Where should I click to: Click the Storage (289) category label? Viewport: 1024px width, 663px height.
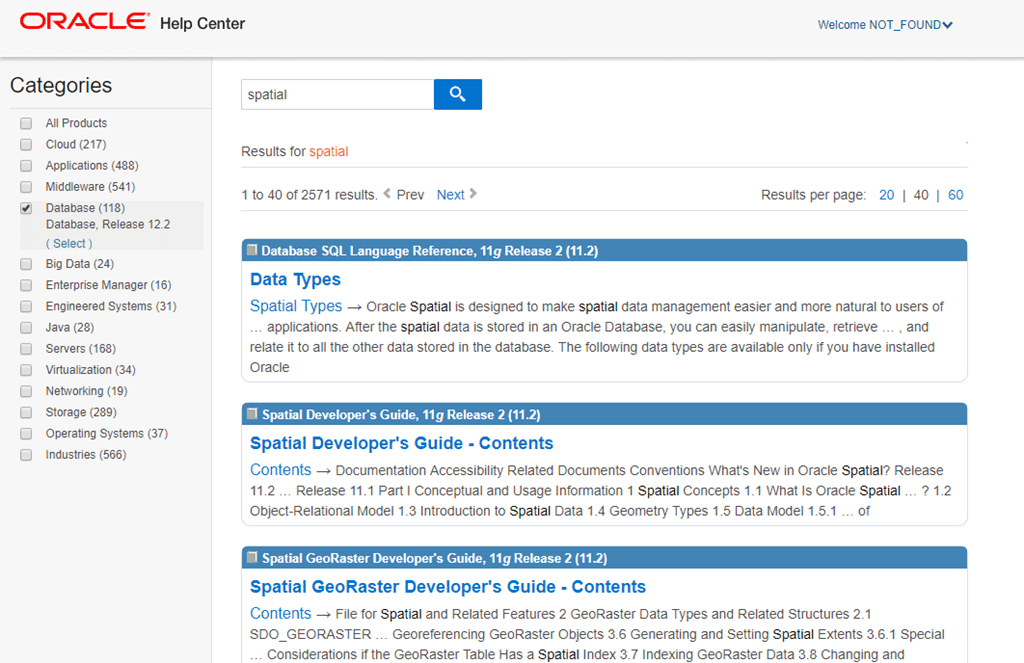click(x=81, y=412)
